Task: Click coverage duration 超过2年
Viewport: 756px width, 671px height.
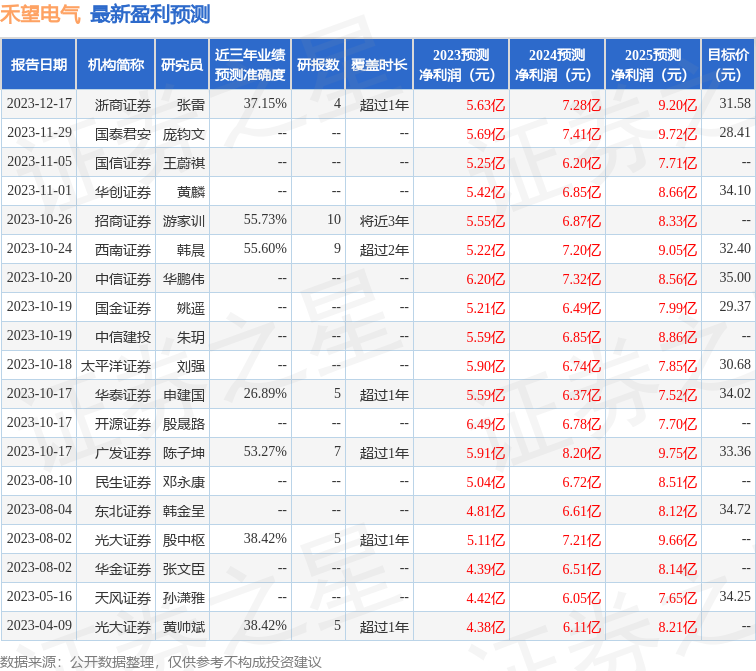Action: tap(384, 250)
